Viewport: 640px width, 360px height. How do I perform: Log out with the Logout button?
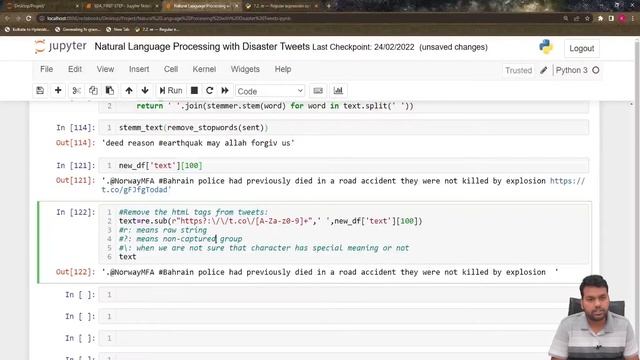pyautogui.click(x=582, y=49)
